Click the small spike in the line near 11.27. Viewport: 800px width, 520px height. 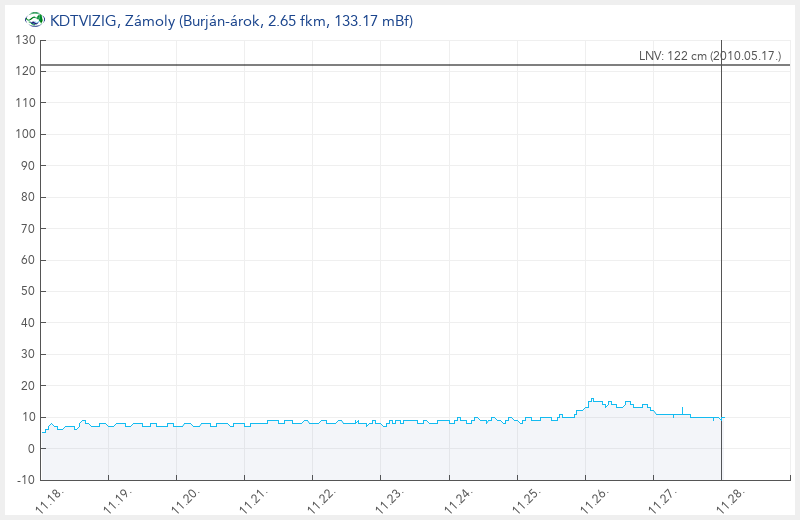[683, 408]
